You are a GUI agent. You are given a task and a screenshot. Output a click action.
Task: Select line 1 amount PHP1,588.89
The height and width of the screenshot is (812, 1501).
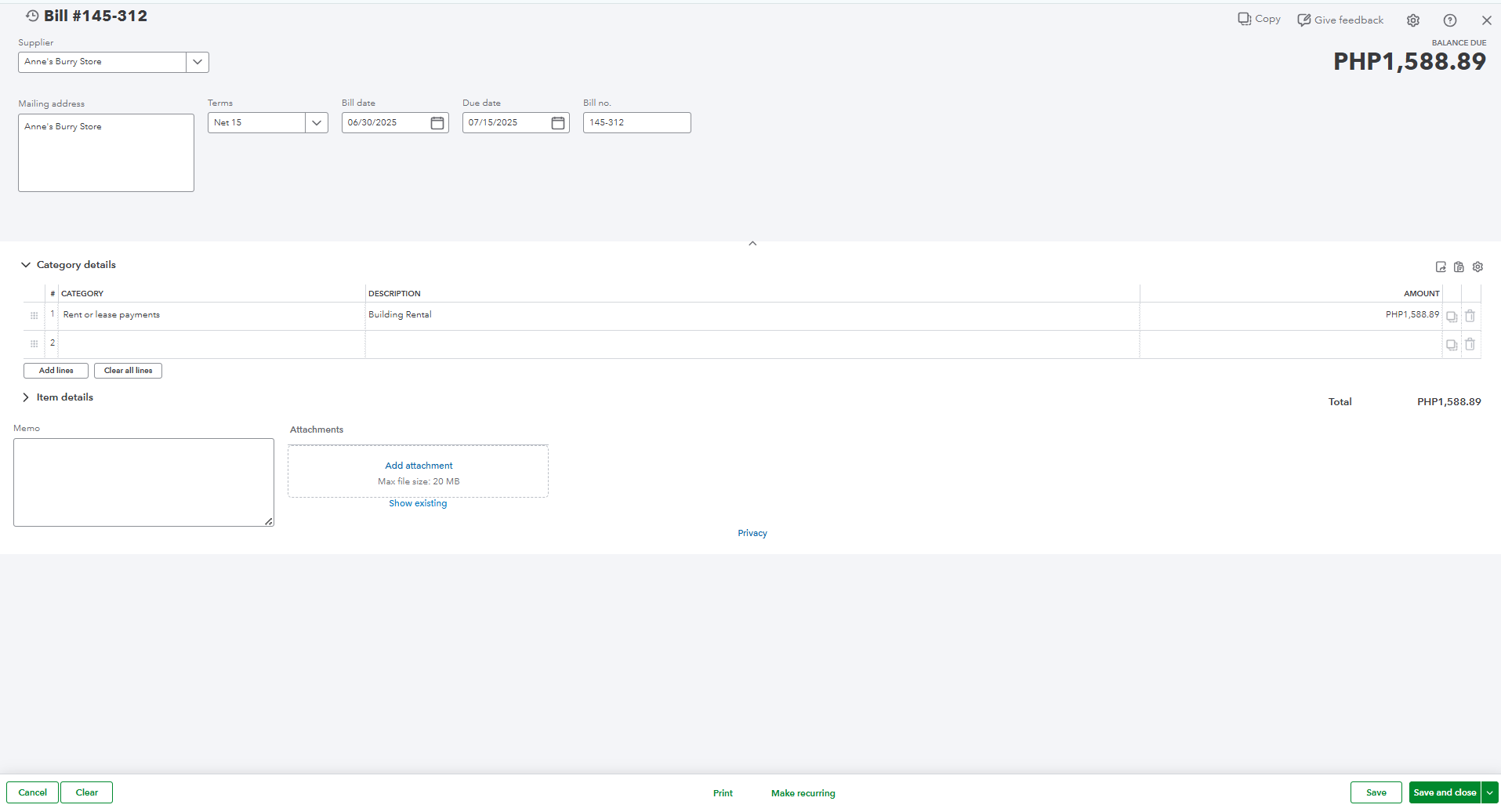pyautogui.click(x=1291, y=315)
